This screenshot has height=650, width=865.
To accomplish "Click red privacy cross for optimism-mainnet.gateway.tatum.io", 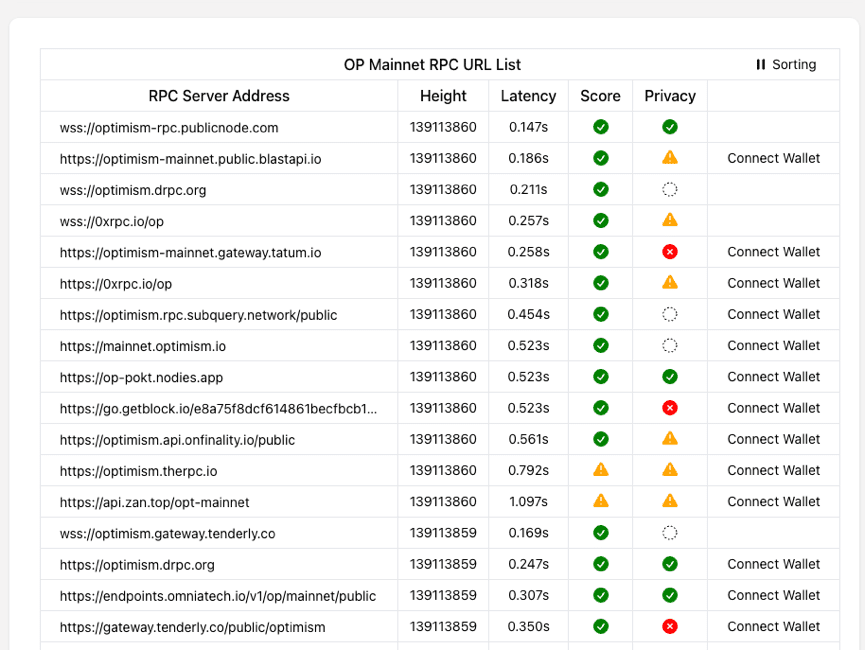I will tap(670, 252).
